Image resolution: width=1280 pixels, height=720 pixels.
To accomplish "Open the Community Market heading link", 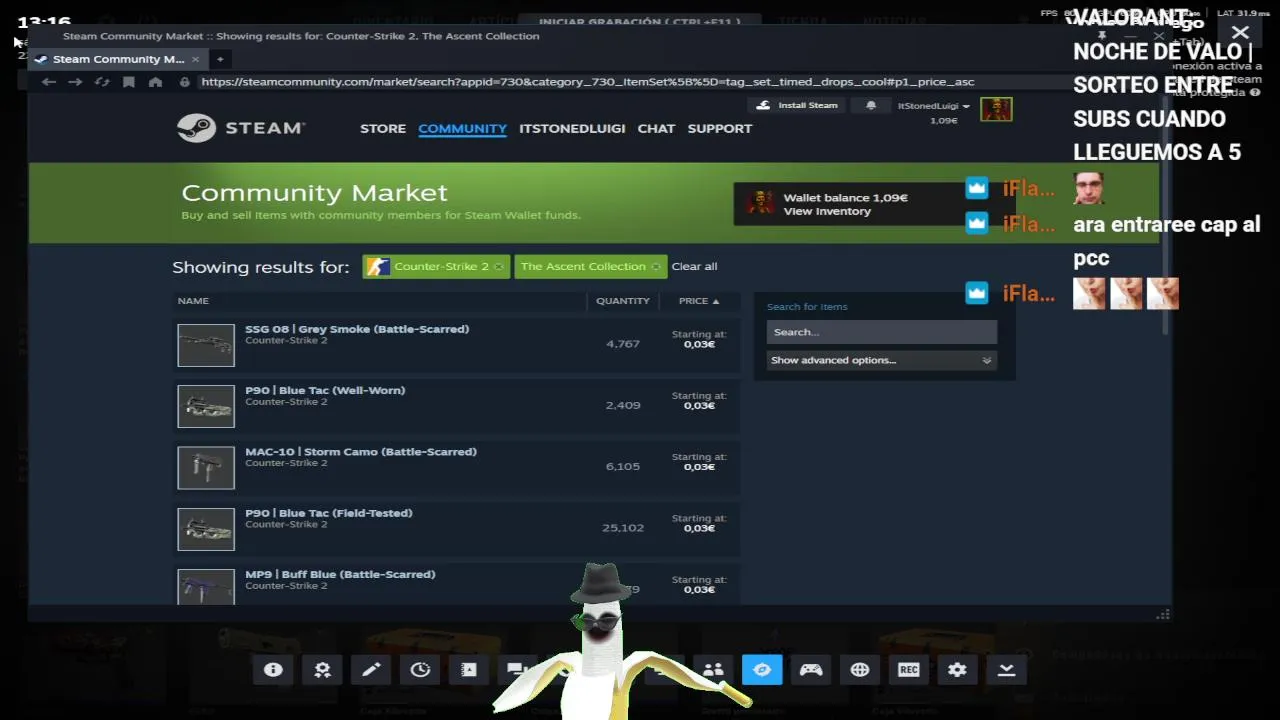I will [x=314, y=193].
